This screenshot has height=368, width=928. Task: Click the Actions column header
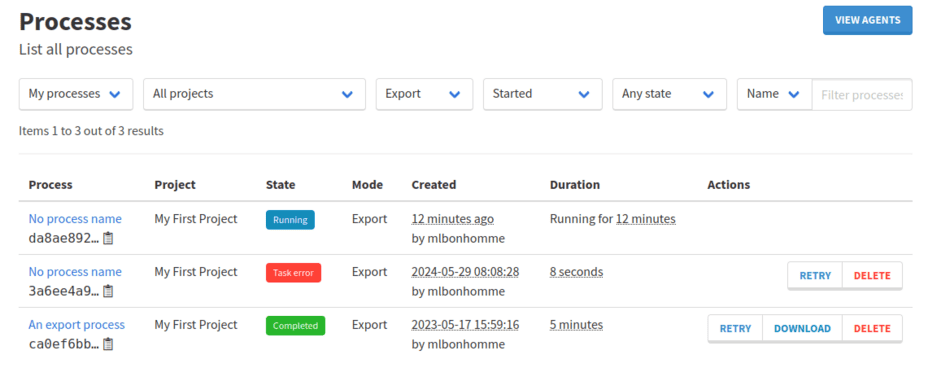729,185
